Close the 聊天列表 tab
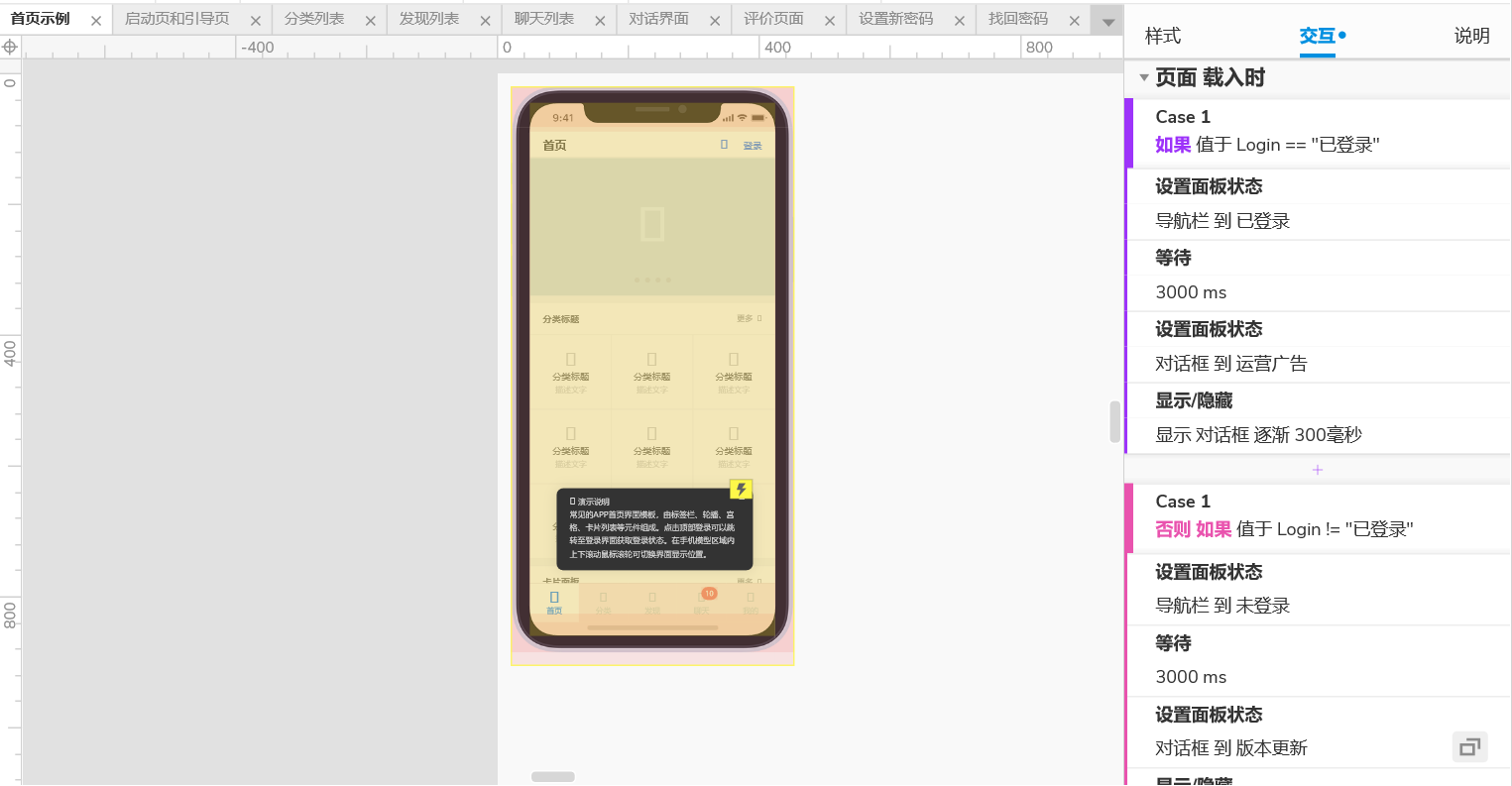1512x786 pixels. tap(600, 21)
